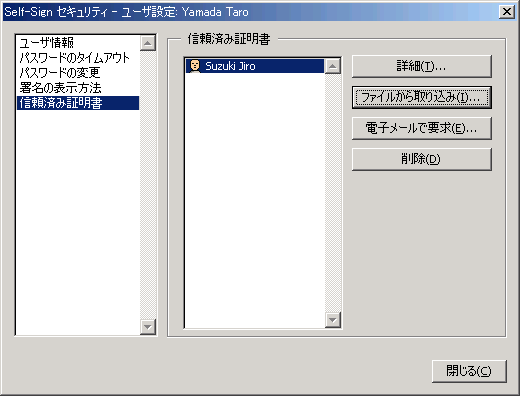This screenshot has width=520, height=396.
Task: Close dialog with 閉じる(C) button
Action: coord(469,371)
